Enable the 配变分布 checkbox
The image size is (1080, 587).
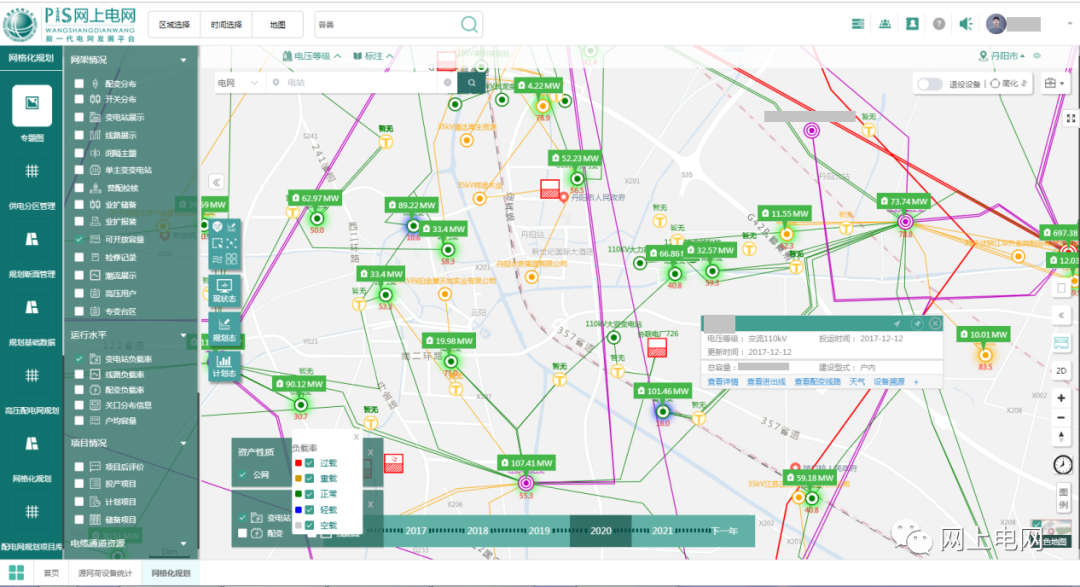tap(79, 83)
